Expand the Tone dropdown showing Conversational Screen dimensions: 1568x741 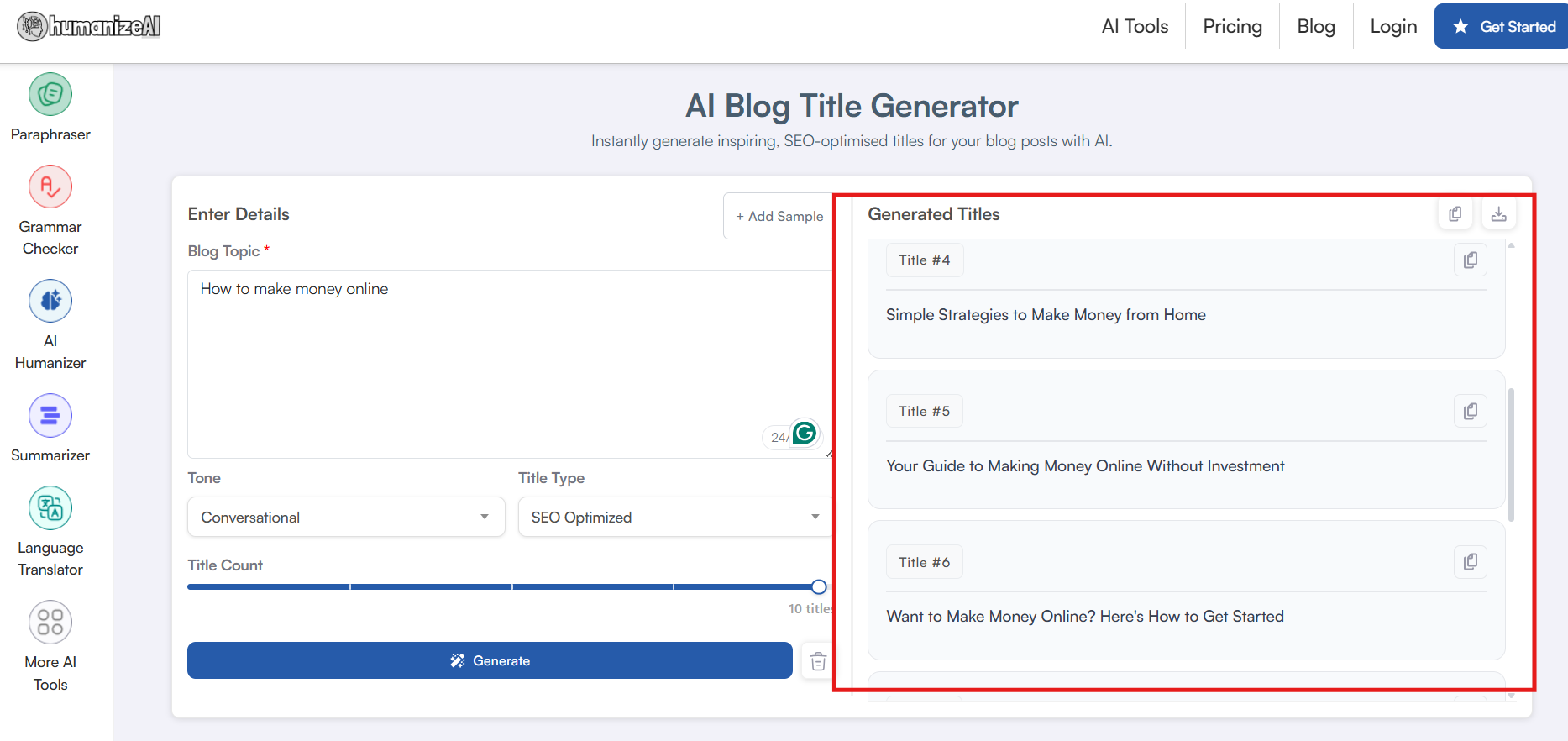[345, 518]
